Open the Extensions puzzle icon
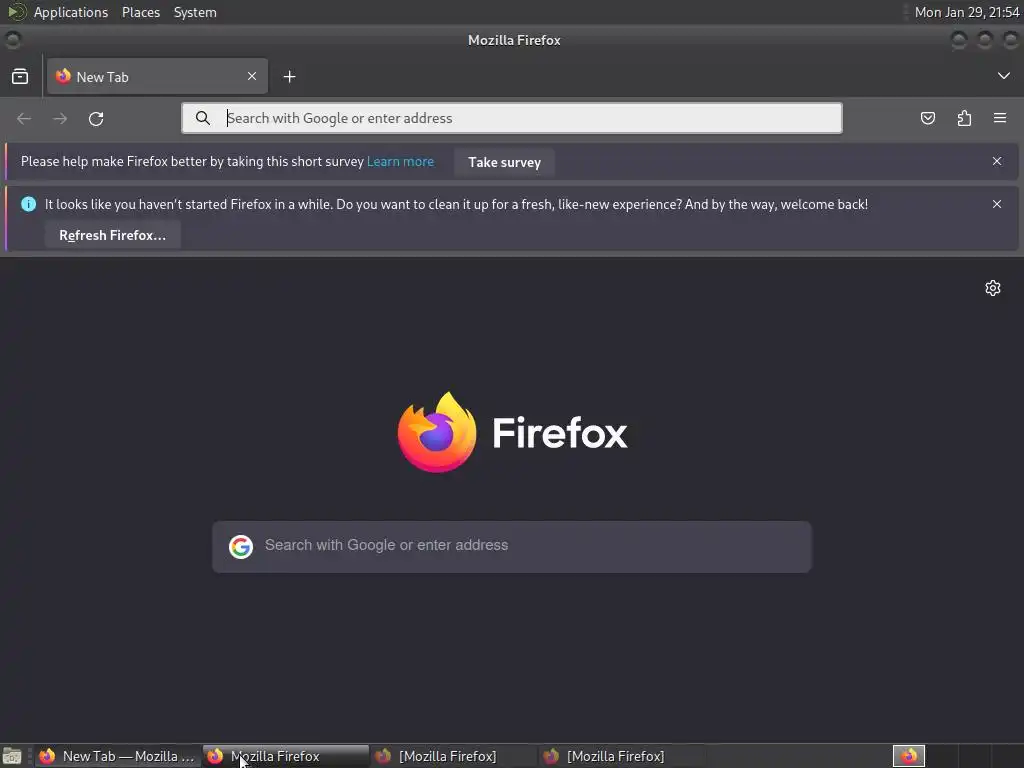Viewport: 1024px width, 768px height. 964,118
